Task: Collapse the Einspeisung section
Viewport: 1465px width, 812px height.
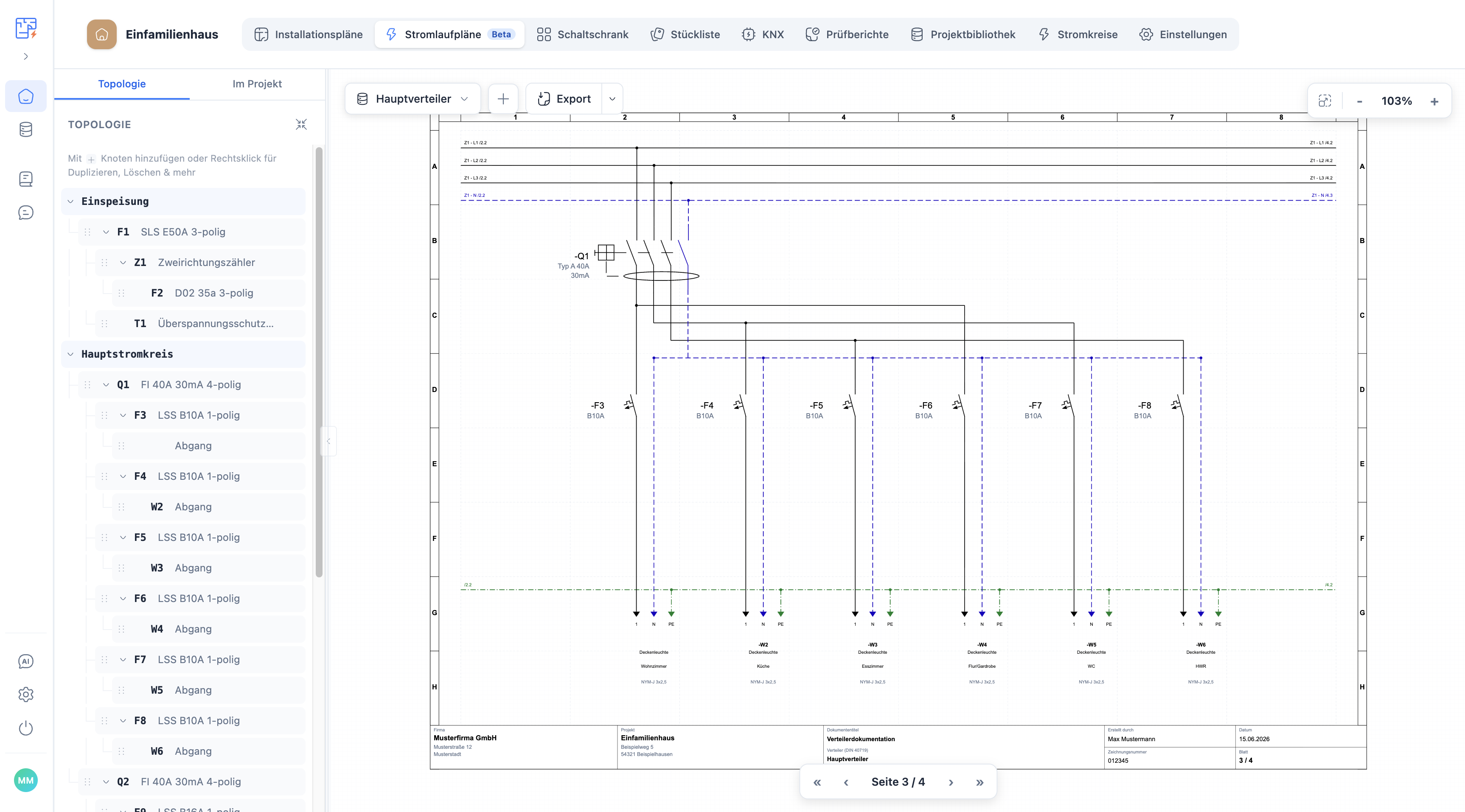Action: [x=70, y=201]
